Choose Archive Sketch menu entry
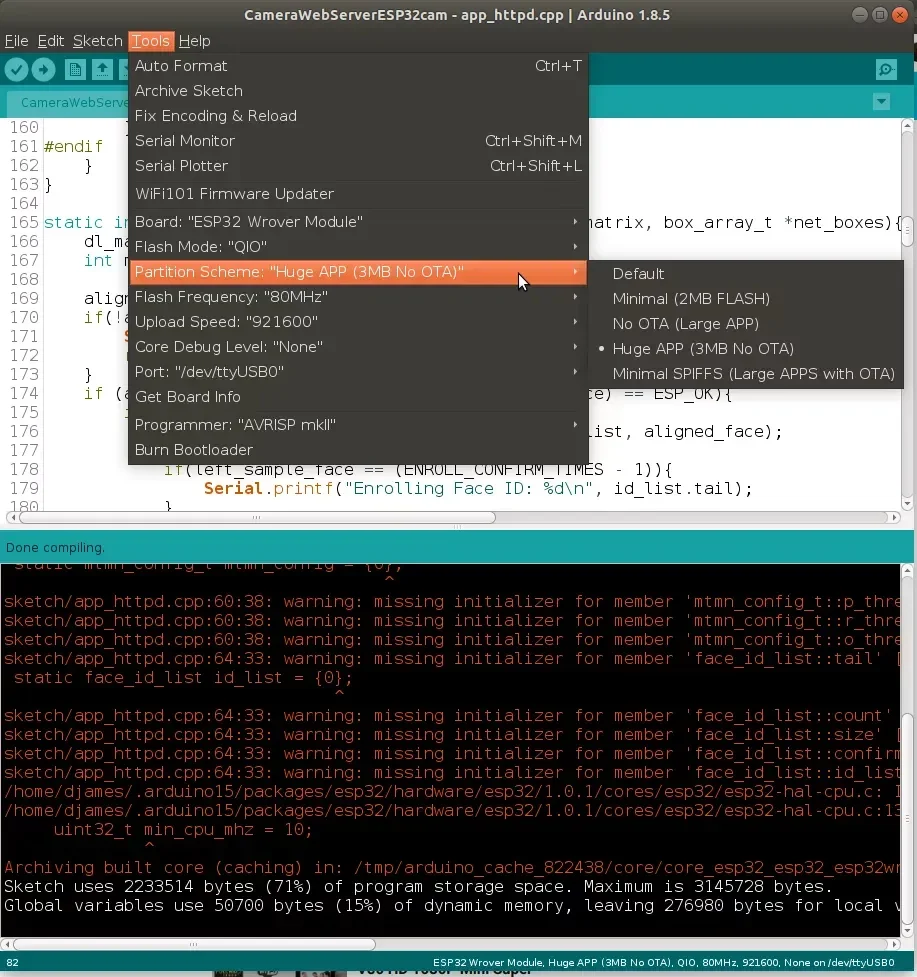Image resolution: width=917 pixels, height=977 pixels. pyautogui.click(x=358, y=91)
